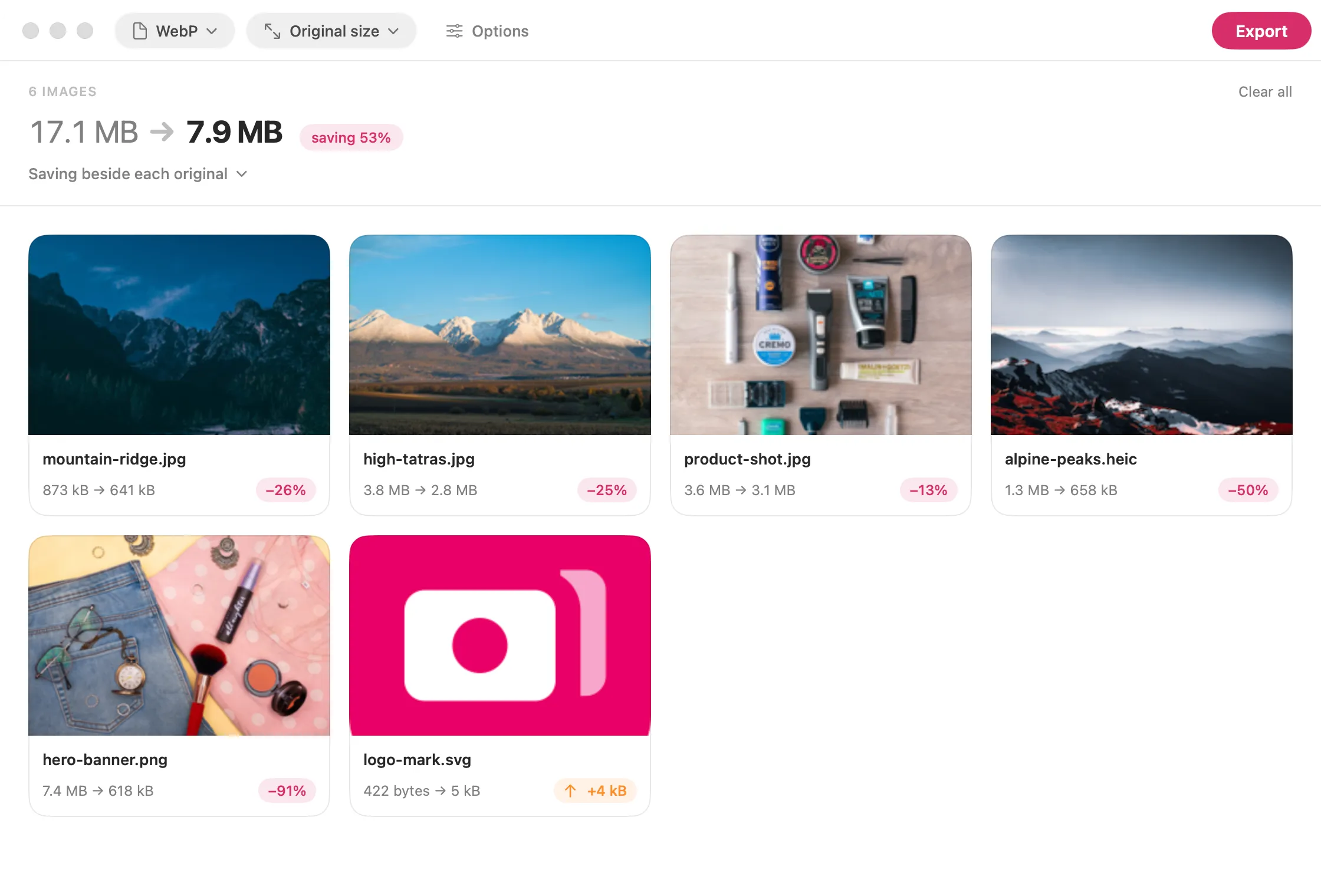Select the mountain-ridge.jpg thumbnail
This screenshot has width=1321, height=896.
pyautogui.click(x=179, y=335)
